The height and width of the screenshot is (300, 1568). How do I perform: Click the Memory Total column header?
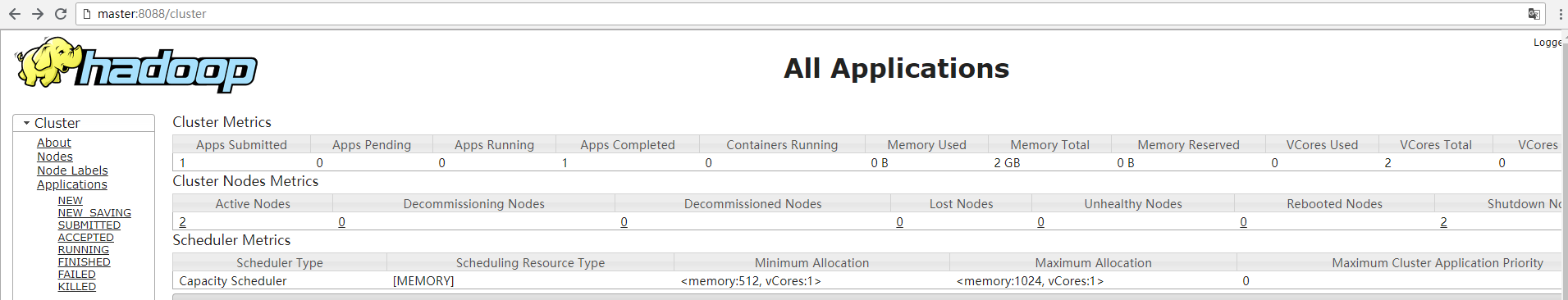click(x=1050, y=145)
